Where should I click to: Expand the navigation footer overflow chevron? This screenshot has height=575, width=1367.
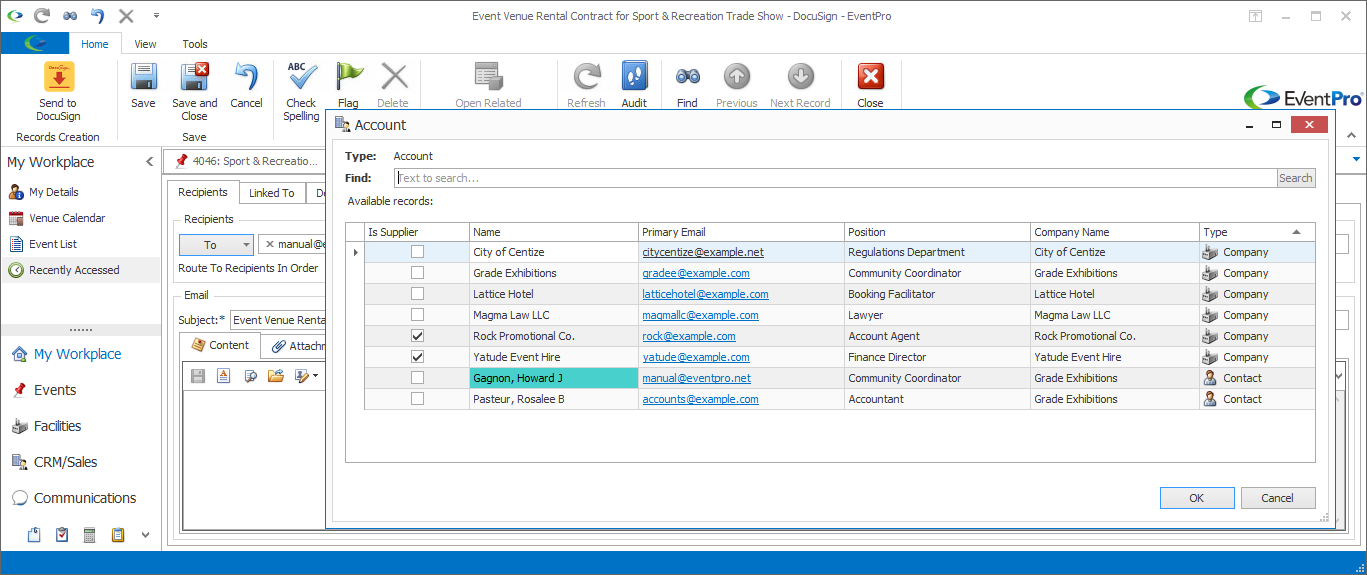(145, 535)
